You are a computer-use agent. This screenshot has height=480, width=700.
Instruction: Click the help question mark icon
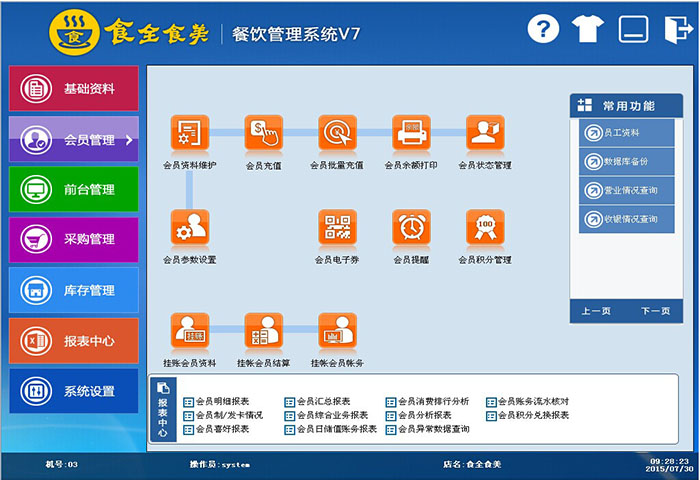543,29
